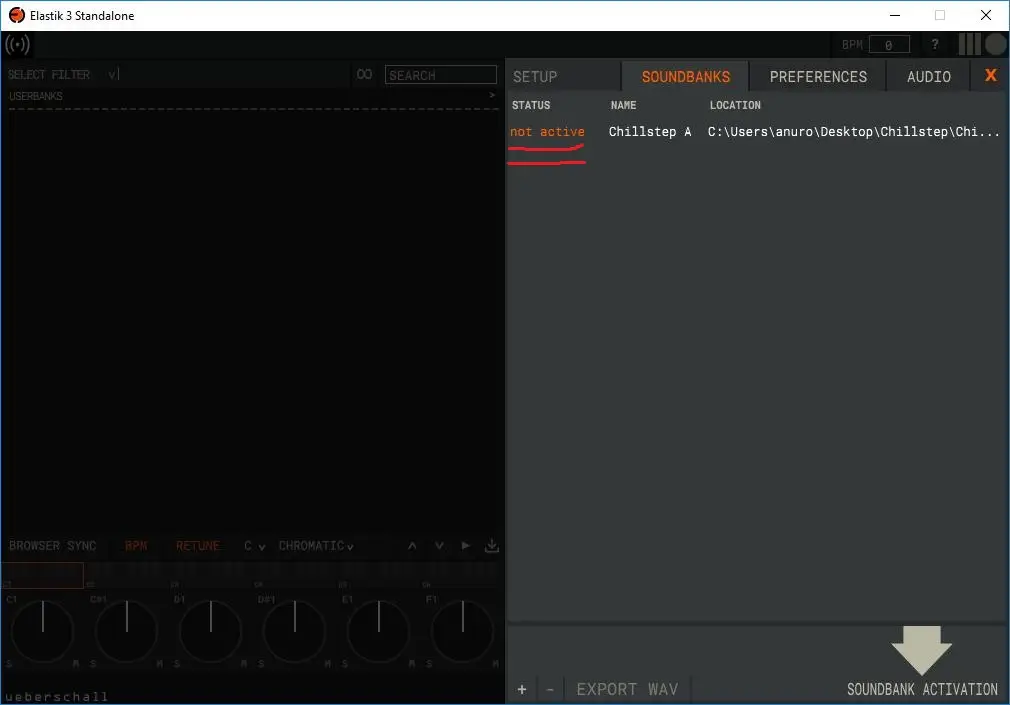Mute the E1 pad
This screenshot has width=1010, height=705.
tap(411, 664)
